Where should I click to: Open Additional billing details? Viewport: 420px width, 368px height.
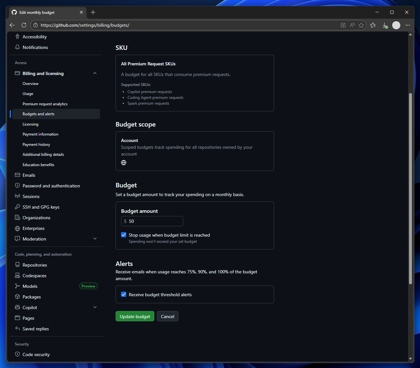point(43,155)
